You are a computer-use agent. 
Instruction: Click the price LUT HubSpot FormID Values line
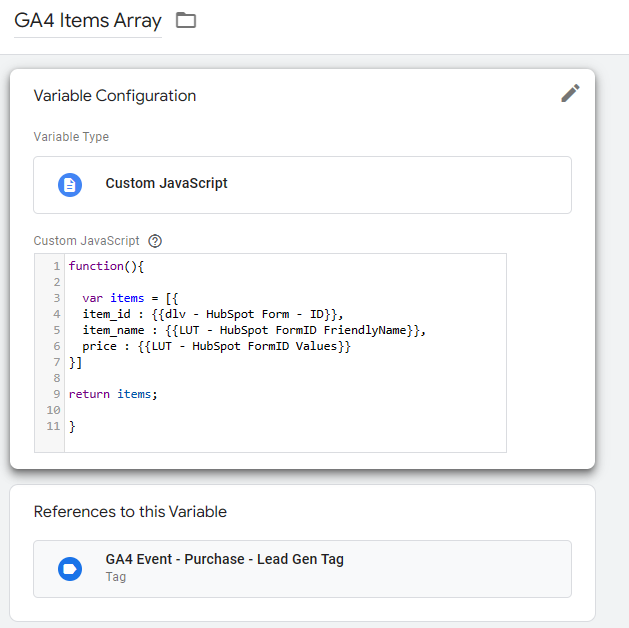tap(217, 346)
